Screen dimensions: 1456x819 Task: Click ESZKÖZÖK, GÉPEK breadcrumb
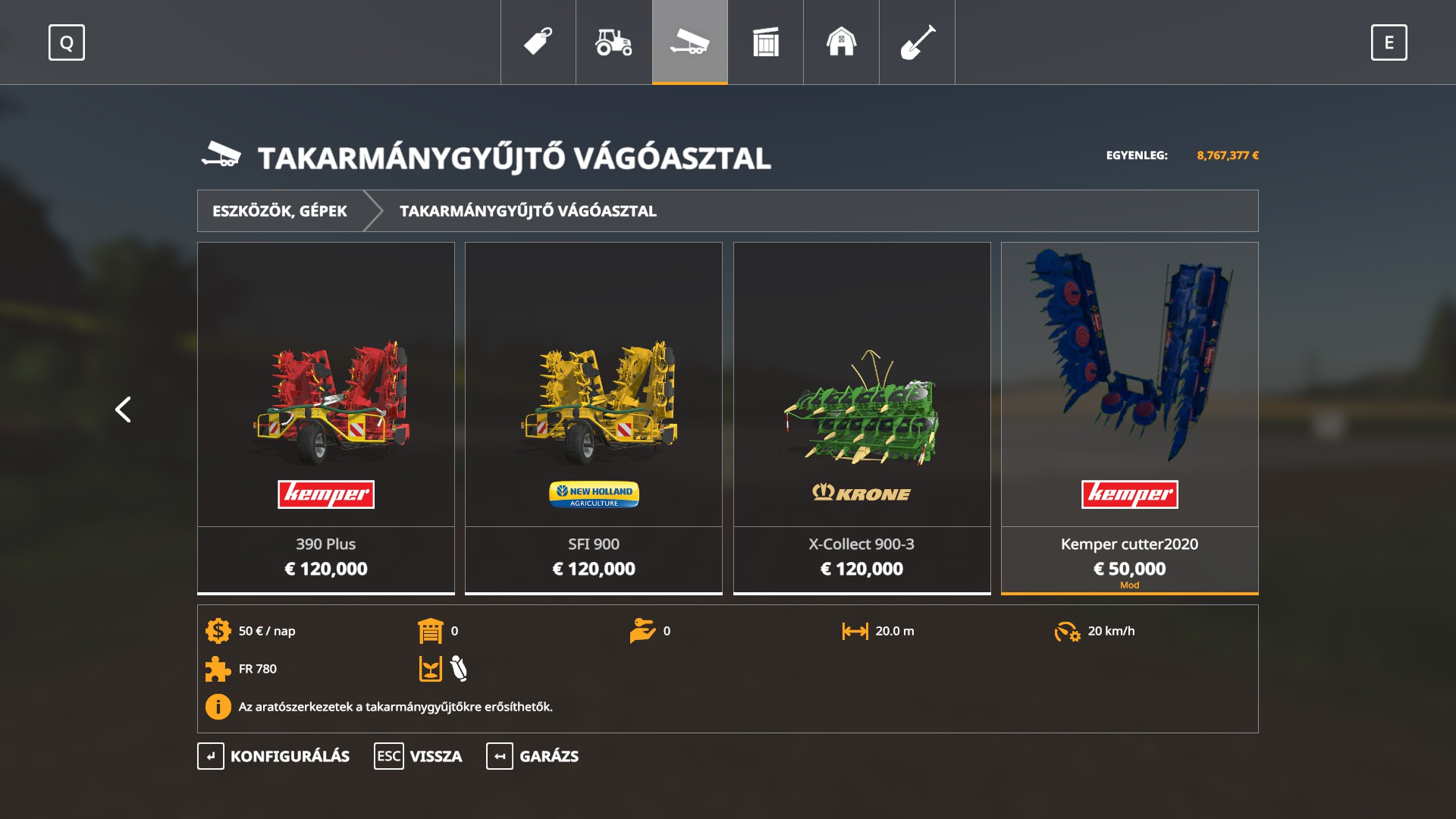coord(280,211)
